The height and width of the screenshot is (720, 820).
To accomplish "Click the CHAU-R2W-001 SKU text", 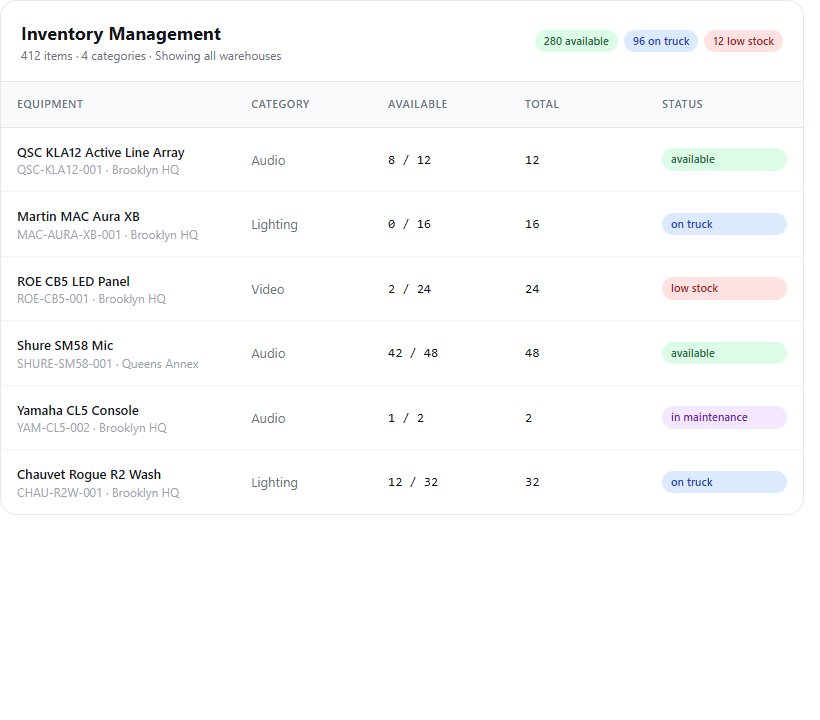I will click(x=60, y=493).
